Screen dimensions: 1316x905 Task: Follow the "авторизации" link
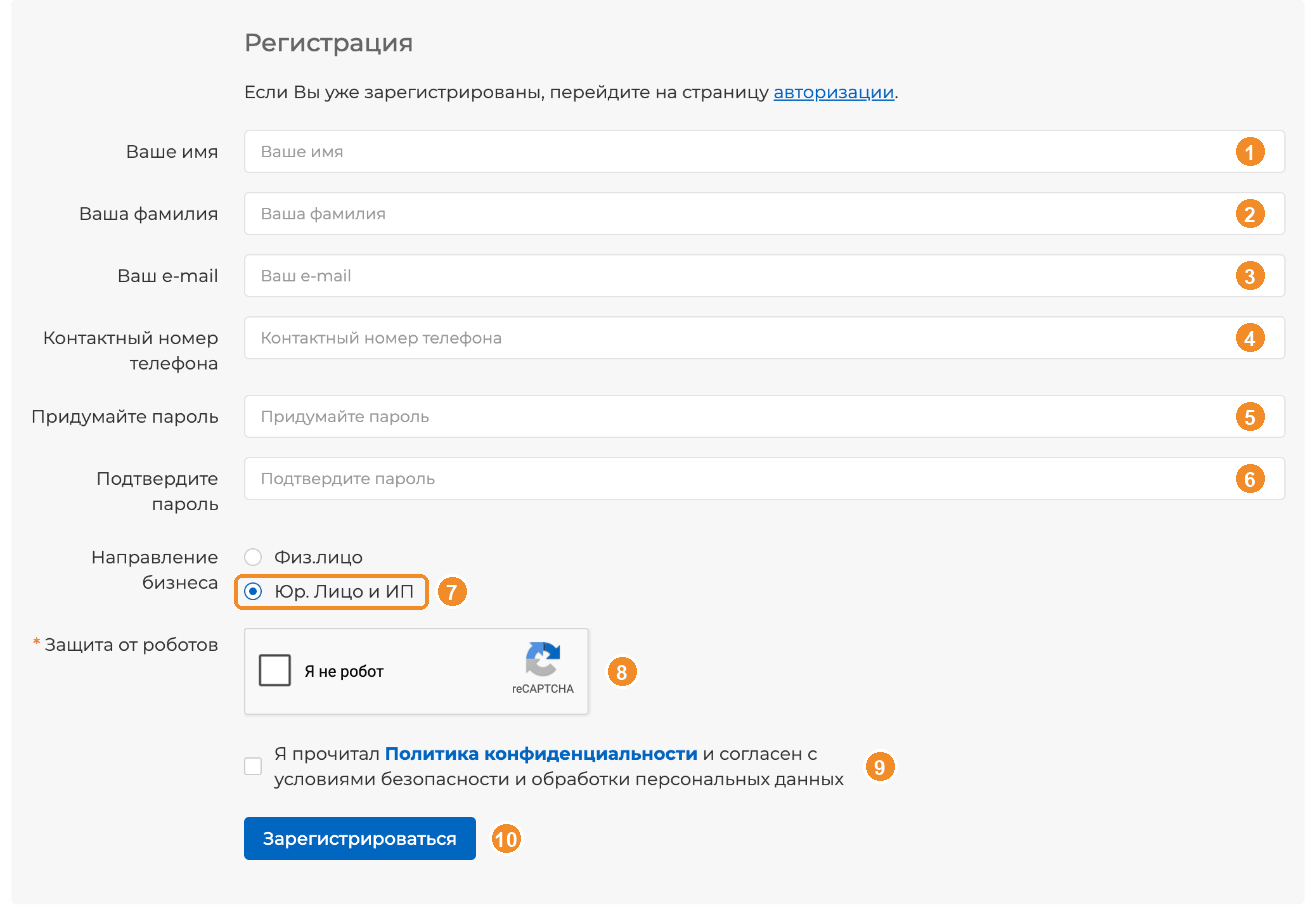click(834, 93)
